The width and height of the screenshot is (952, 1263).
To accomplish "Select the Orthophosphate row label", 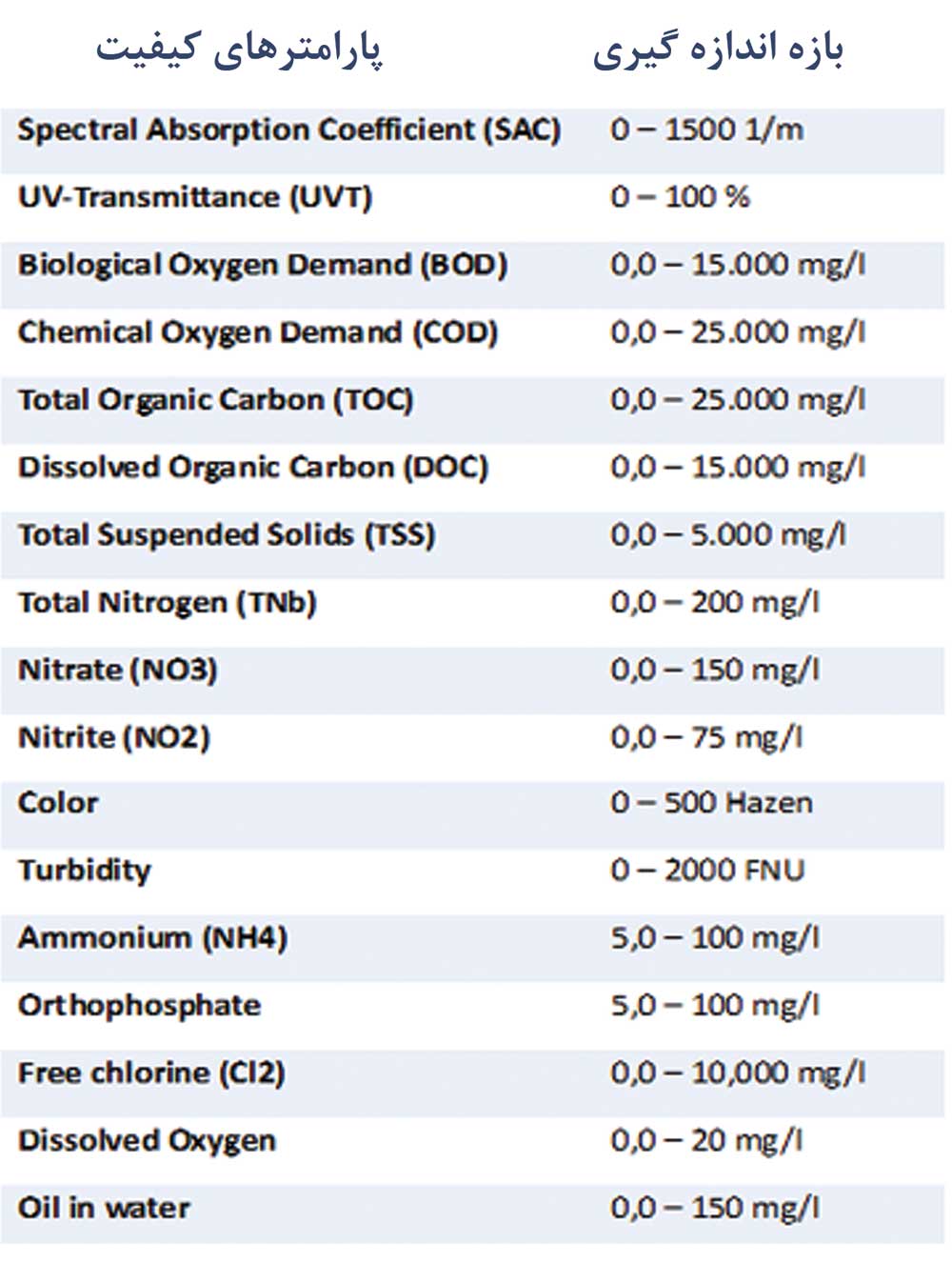I will pos(139,1006).
